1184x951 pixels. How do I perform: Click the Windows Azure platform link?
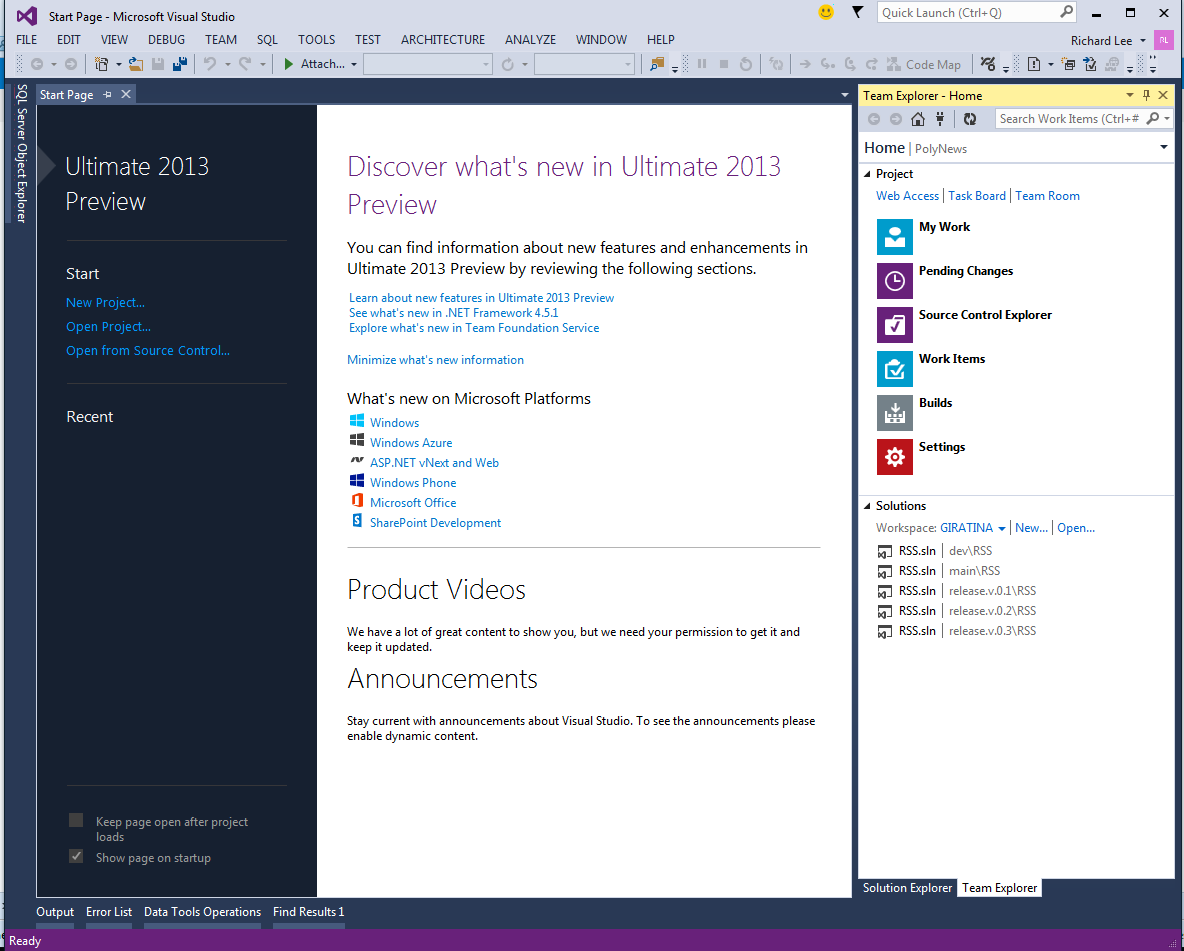[411, 443]
